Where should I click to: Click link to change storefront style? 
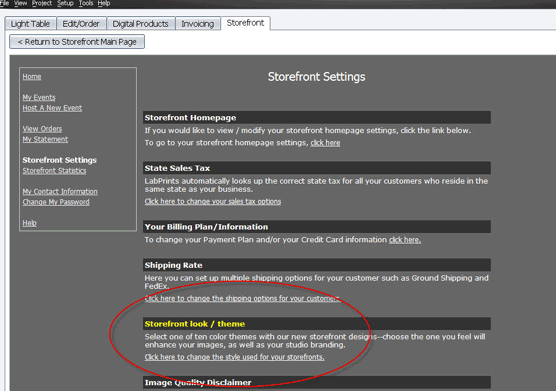234,357
